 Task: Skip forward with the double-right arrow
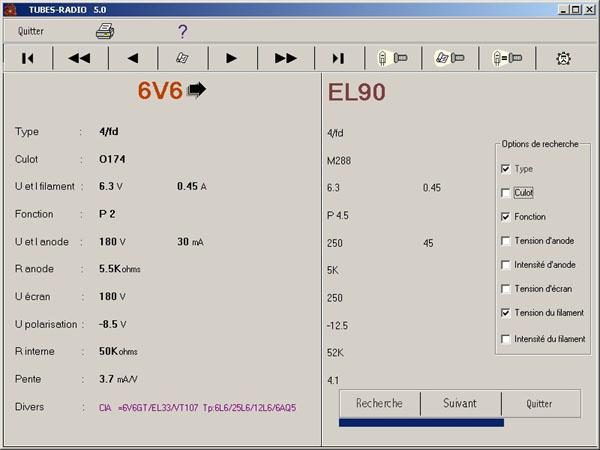click(x=285, y=58)
